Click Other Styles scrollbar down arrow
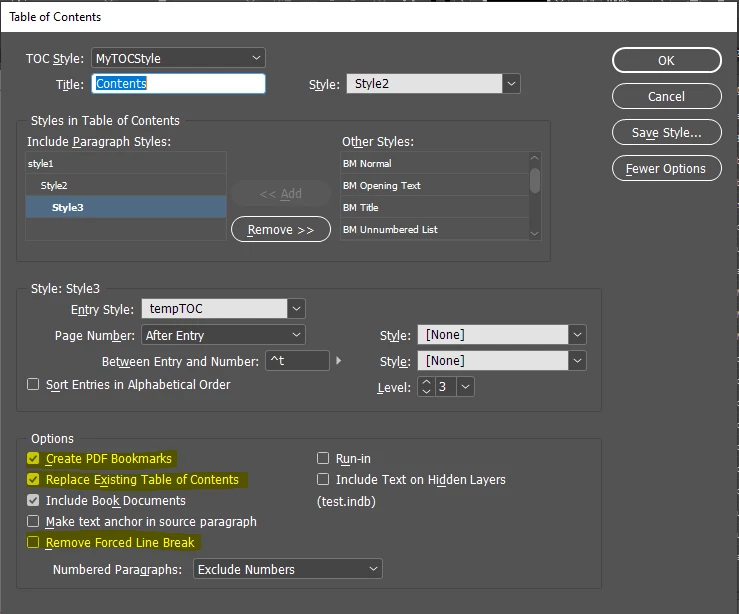 [534, 233]
